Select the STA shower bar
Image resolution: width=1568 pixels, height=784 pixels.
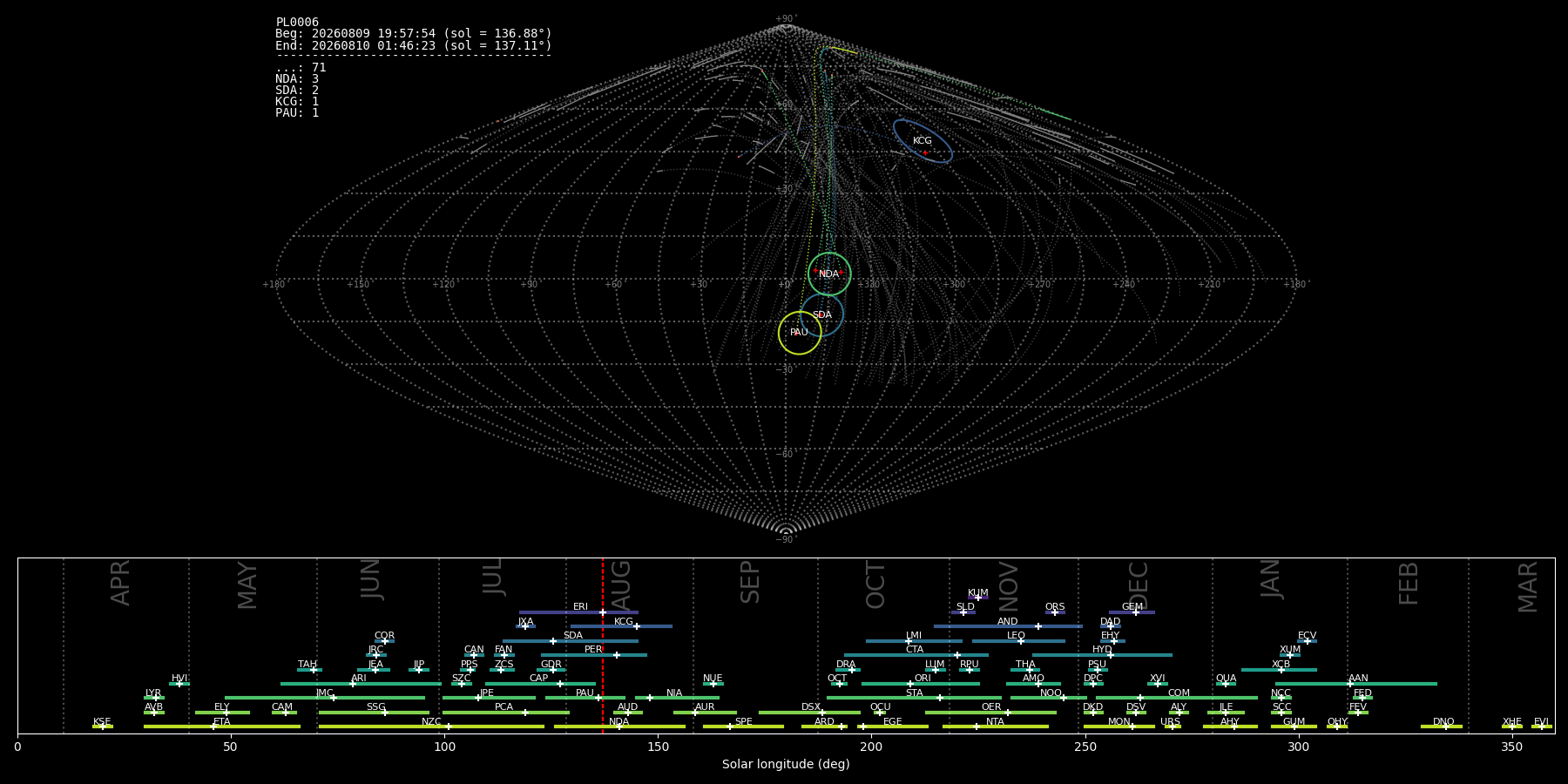tap(915, 698)
